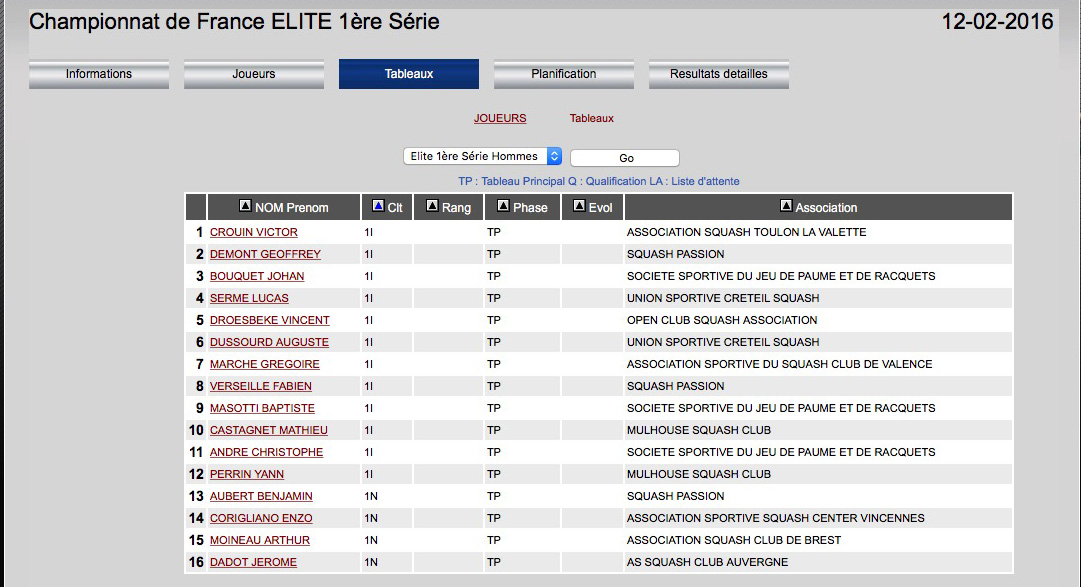Sort by Evol using its arrow icon
The image size is (1081, 587).
click(579, 207)
